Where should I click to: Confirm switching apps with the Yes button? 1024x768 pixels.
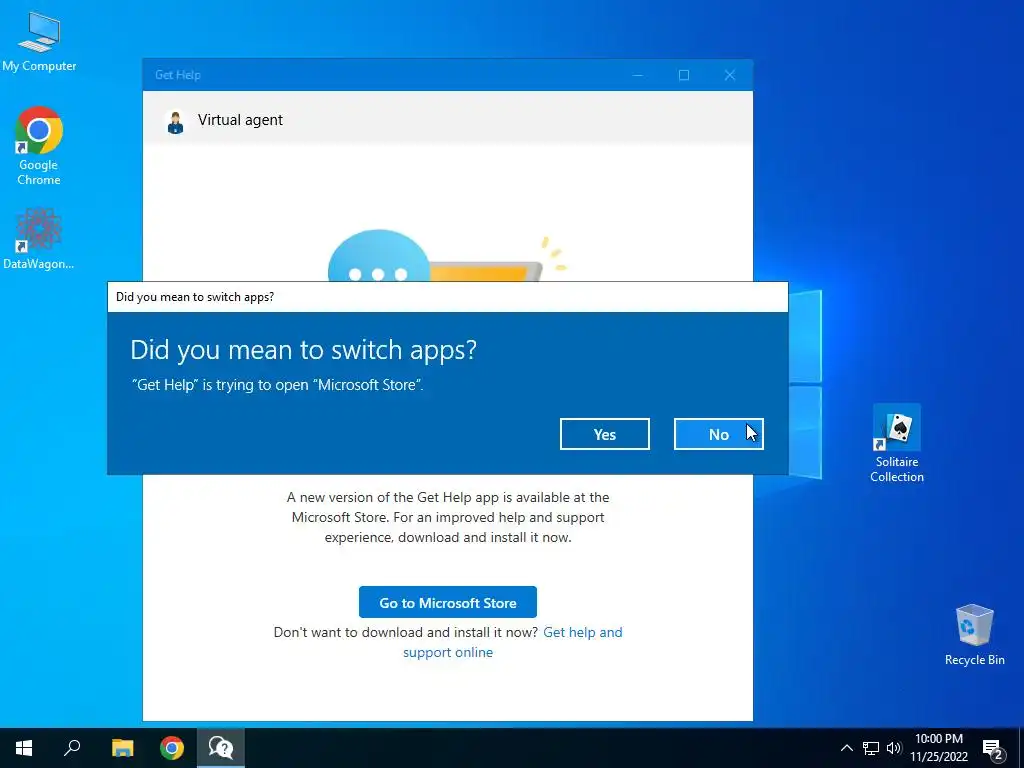pyautogui.click(x=605, y=434)
